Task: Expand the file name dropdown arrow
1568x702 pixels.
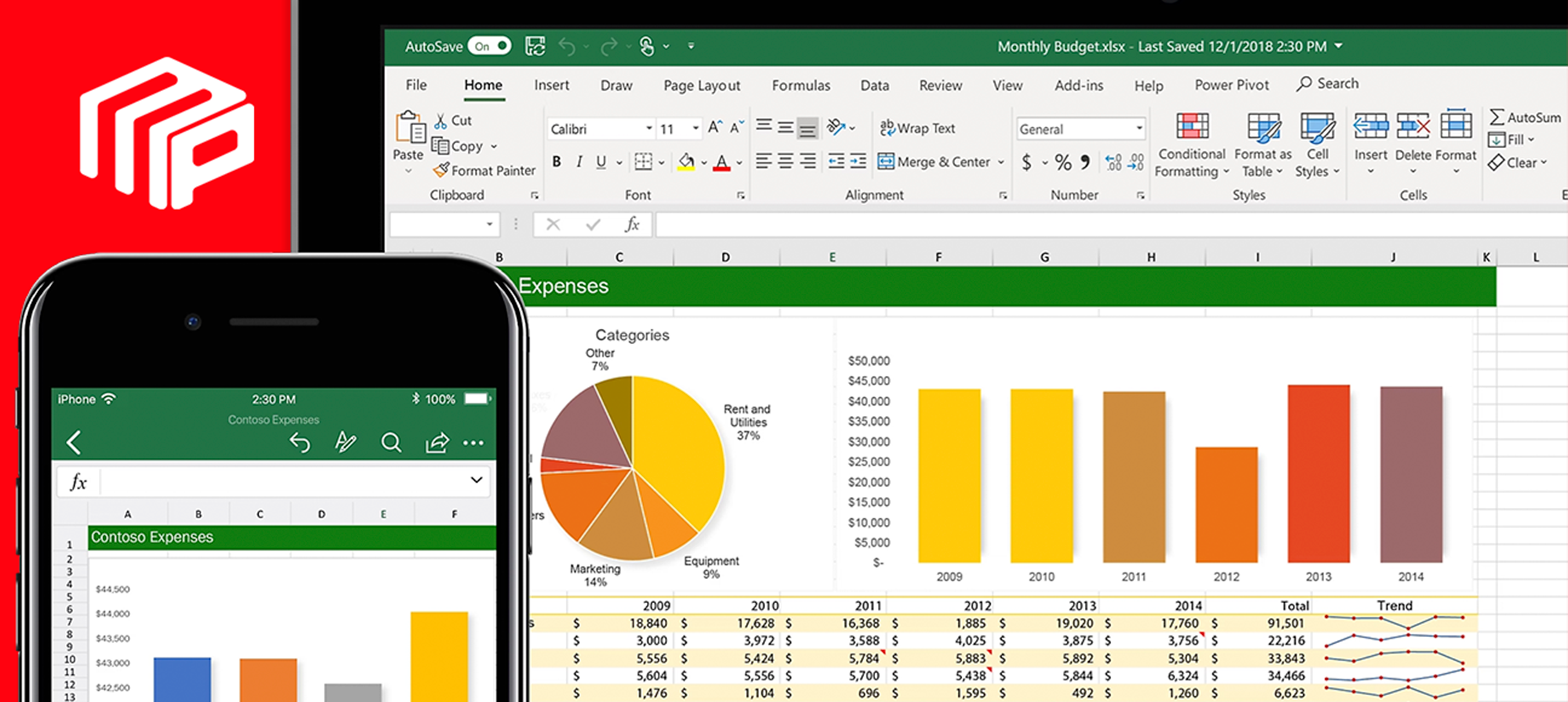Action: [x=1339, y=45]
